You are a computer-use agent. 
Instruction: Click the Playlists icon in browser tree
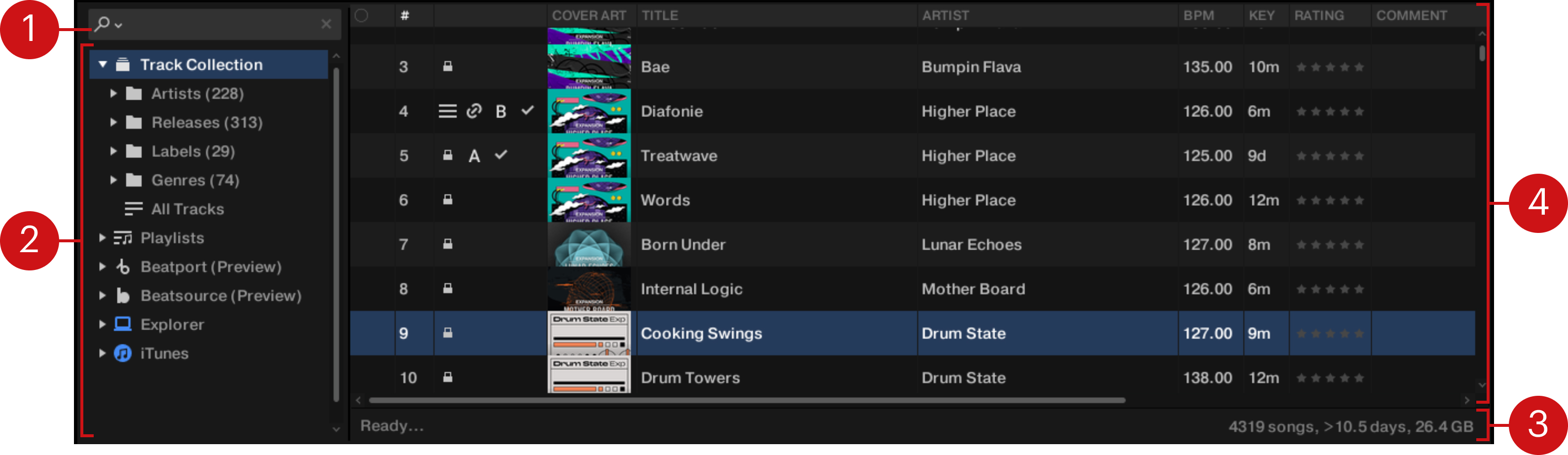(123, 238)
